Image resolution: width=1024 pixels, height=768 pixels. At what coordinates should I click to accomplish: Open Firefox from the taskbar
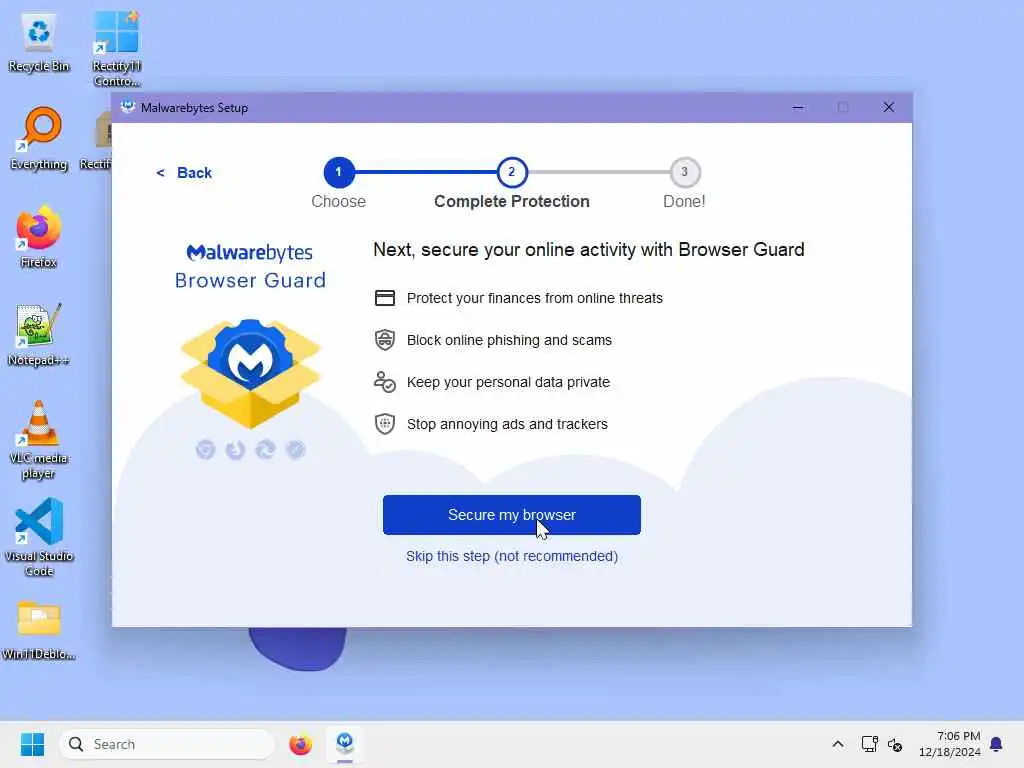point(300,744)
